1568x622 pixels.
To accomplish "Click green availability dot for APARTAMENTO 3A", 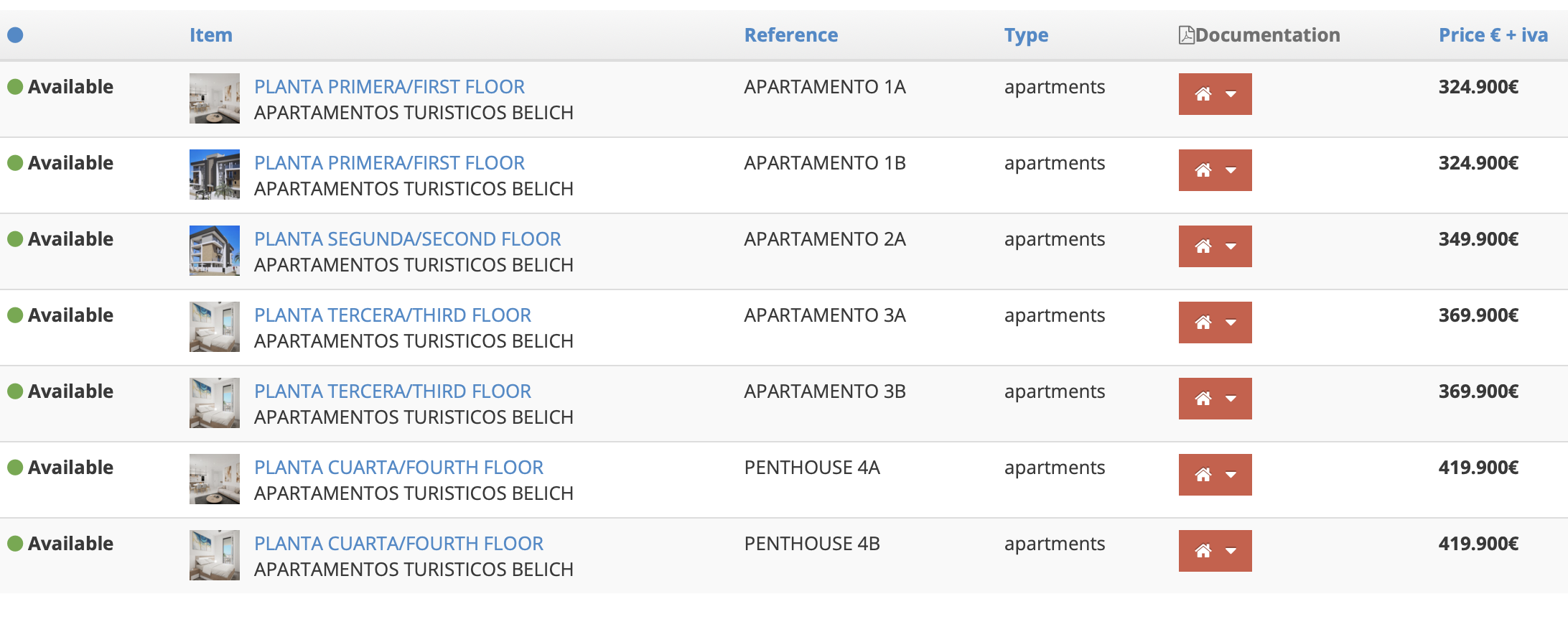I will pos(15,315).
